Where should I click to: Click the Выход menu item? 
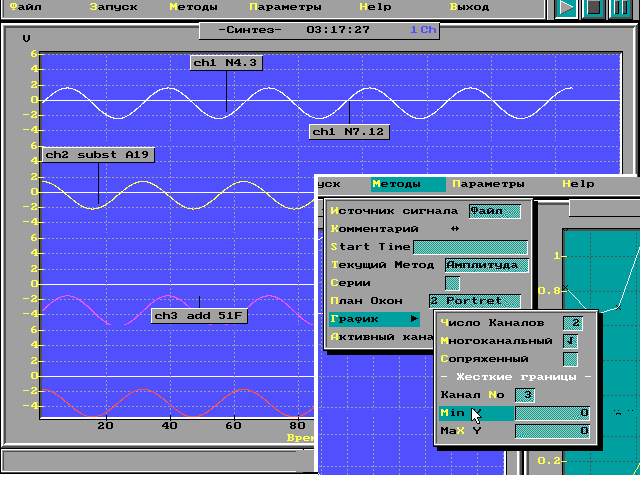point(469,6)
